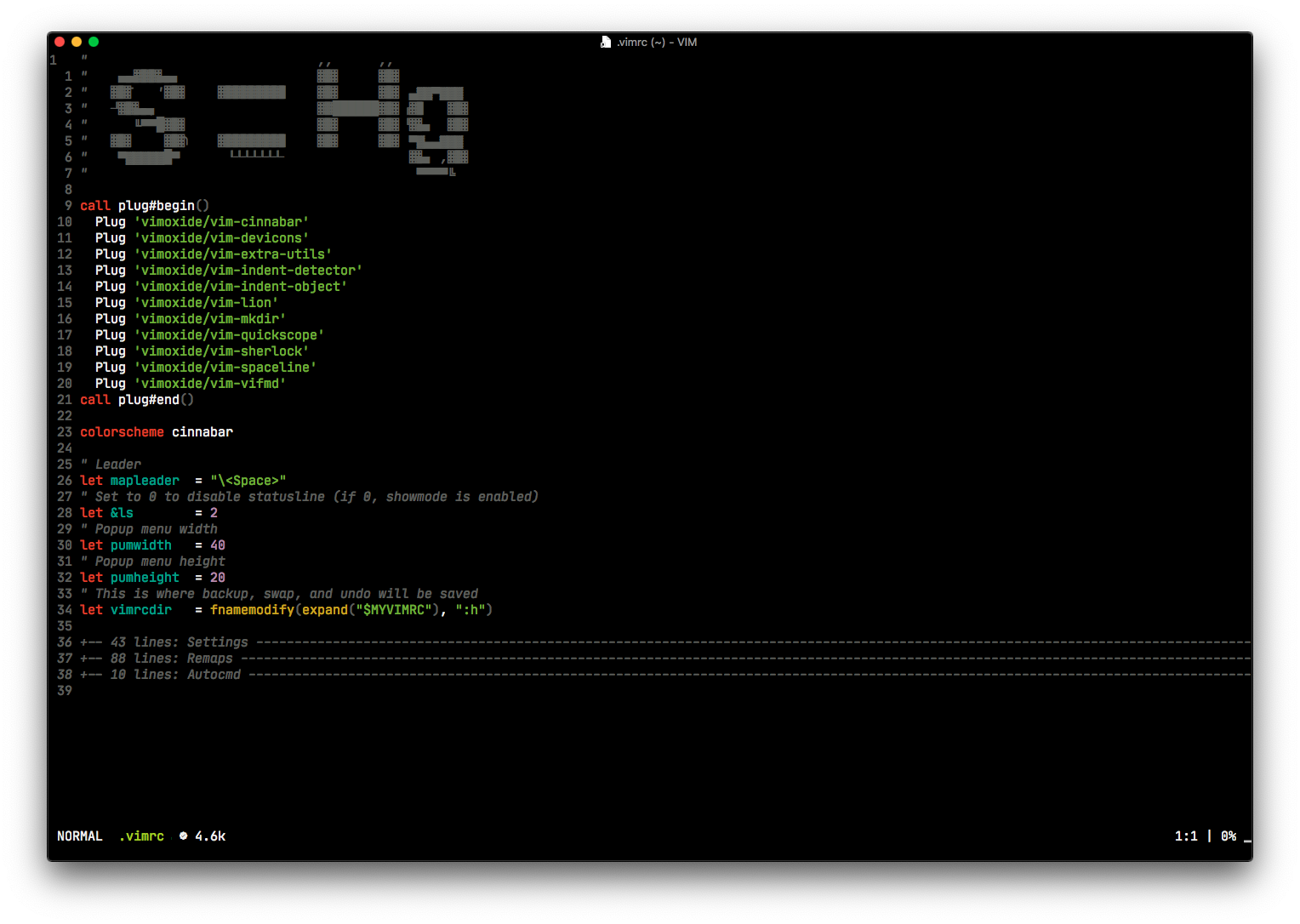Click the green minimize traffic light button
The width and height of the screenshot is (1300, 924).
[94, 41]
